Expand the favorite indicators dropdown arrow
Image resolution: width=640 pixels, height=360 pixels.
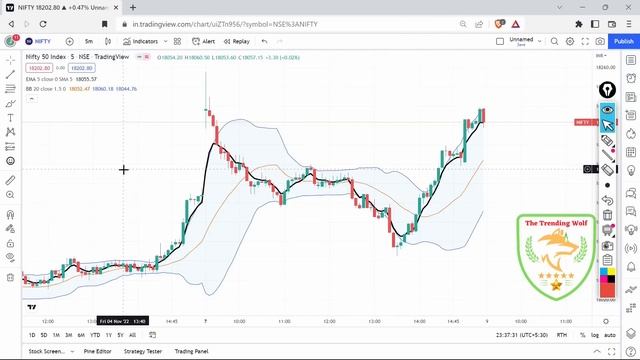(x=165, y=41)
